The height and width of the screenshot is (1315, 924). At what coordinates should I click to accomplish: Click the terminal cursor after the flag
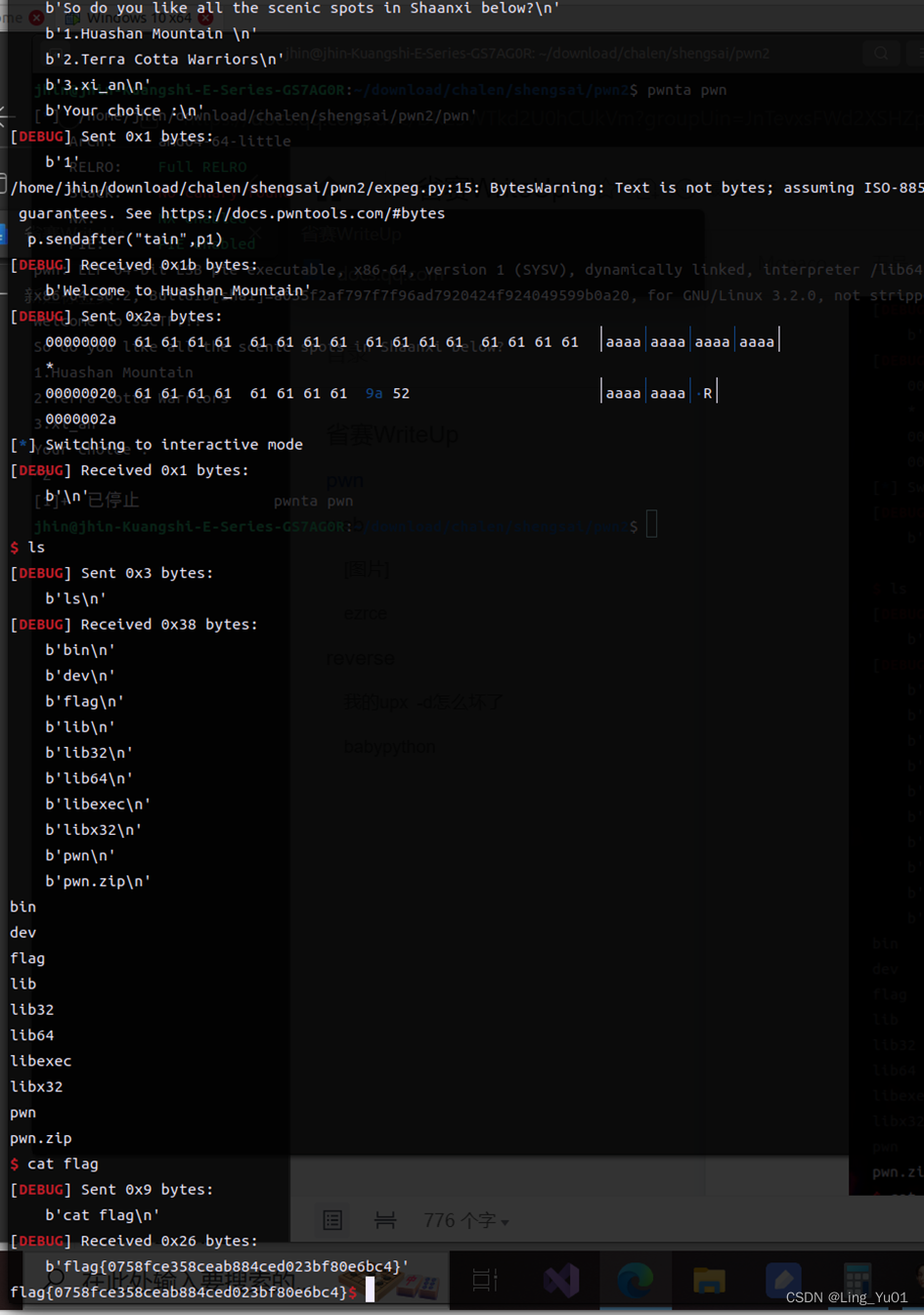[x=370, y=1291]
